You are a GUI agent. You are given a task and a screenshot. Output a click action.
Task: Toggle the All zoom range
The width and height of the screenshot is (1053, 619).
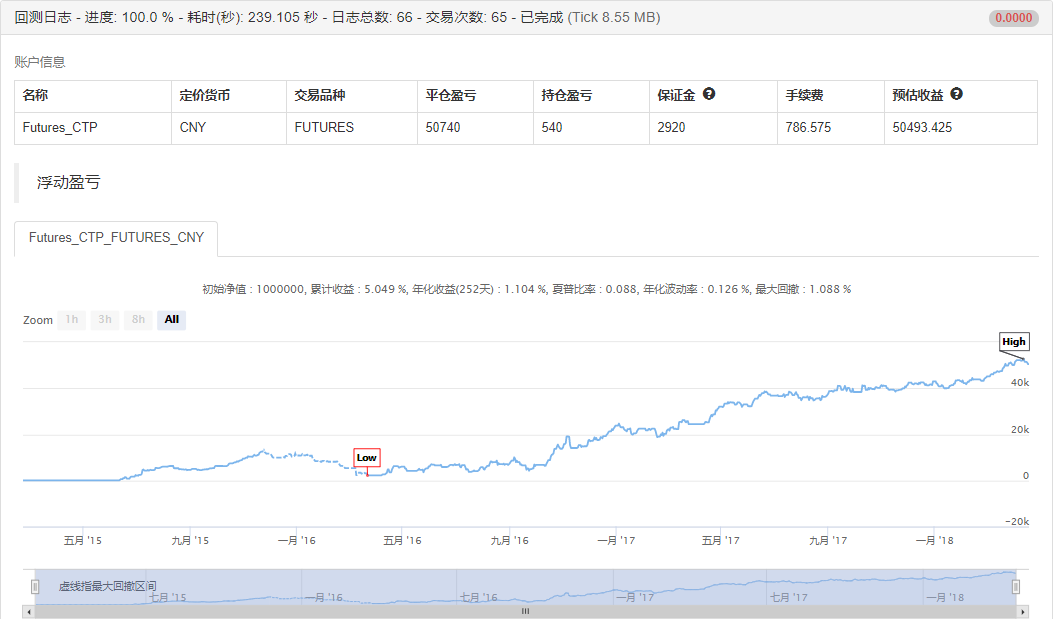pyautogui.click(x=171, y=320)
